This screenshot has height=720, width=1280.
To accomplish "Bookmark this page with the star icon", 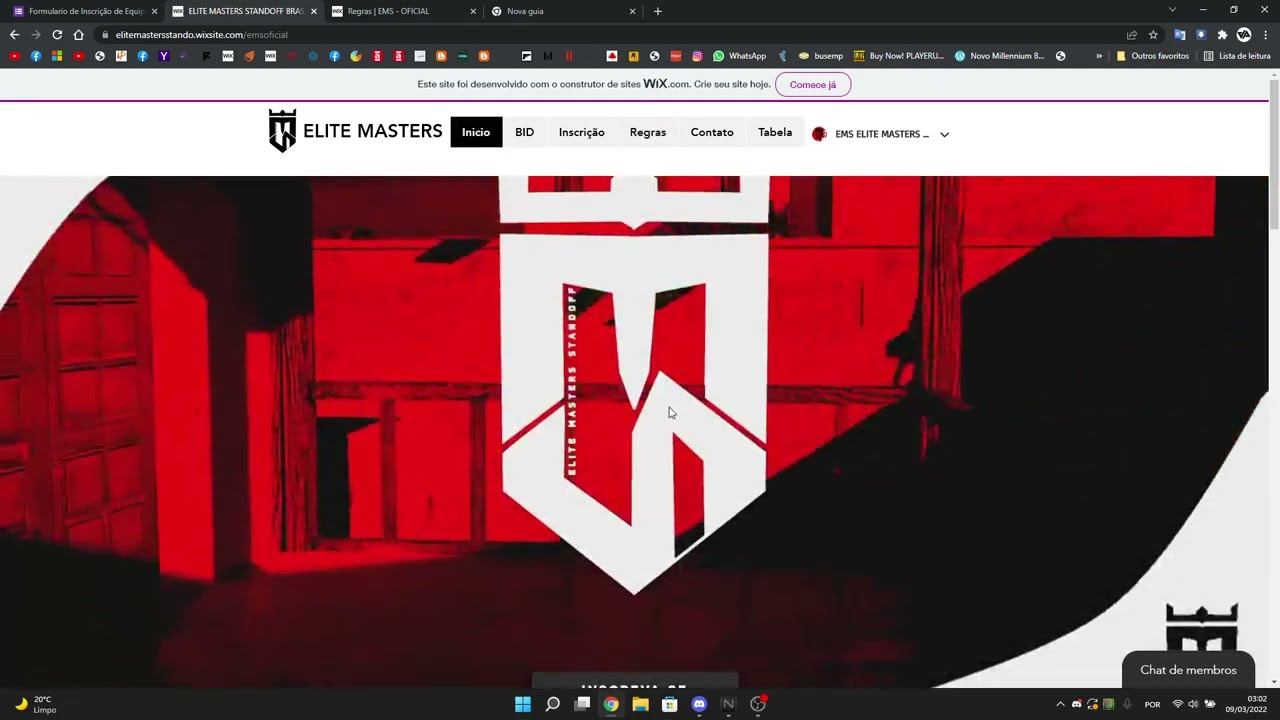I will tap(1153, 35).
